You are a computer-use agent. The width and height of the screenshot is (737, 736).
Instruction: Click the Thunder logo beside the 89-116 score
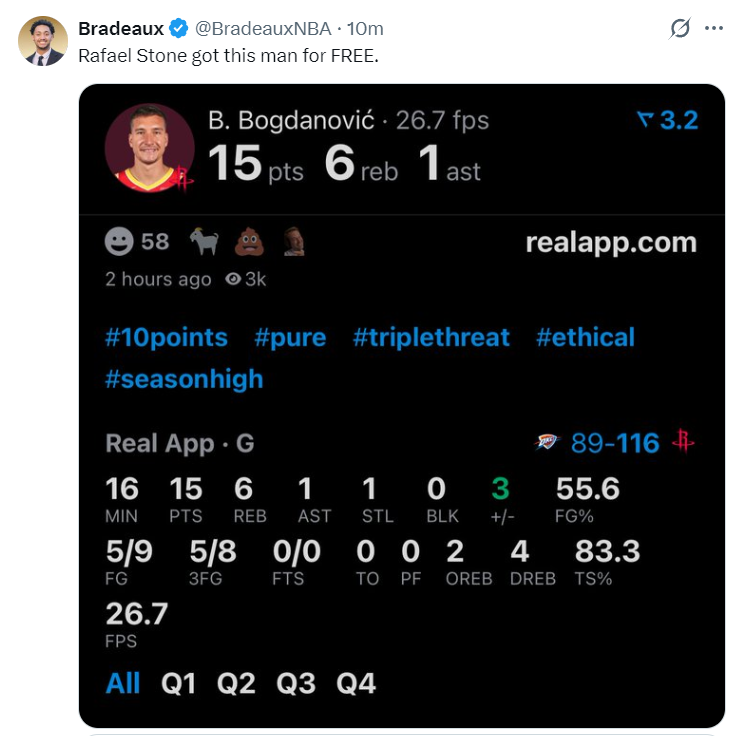pos(547,442)
